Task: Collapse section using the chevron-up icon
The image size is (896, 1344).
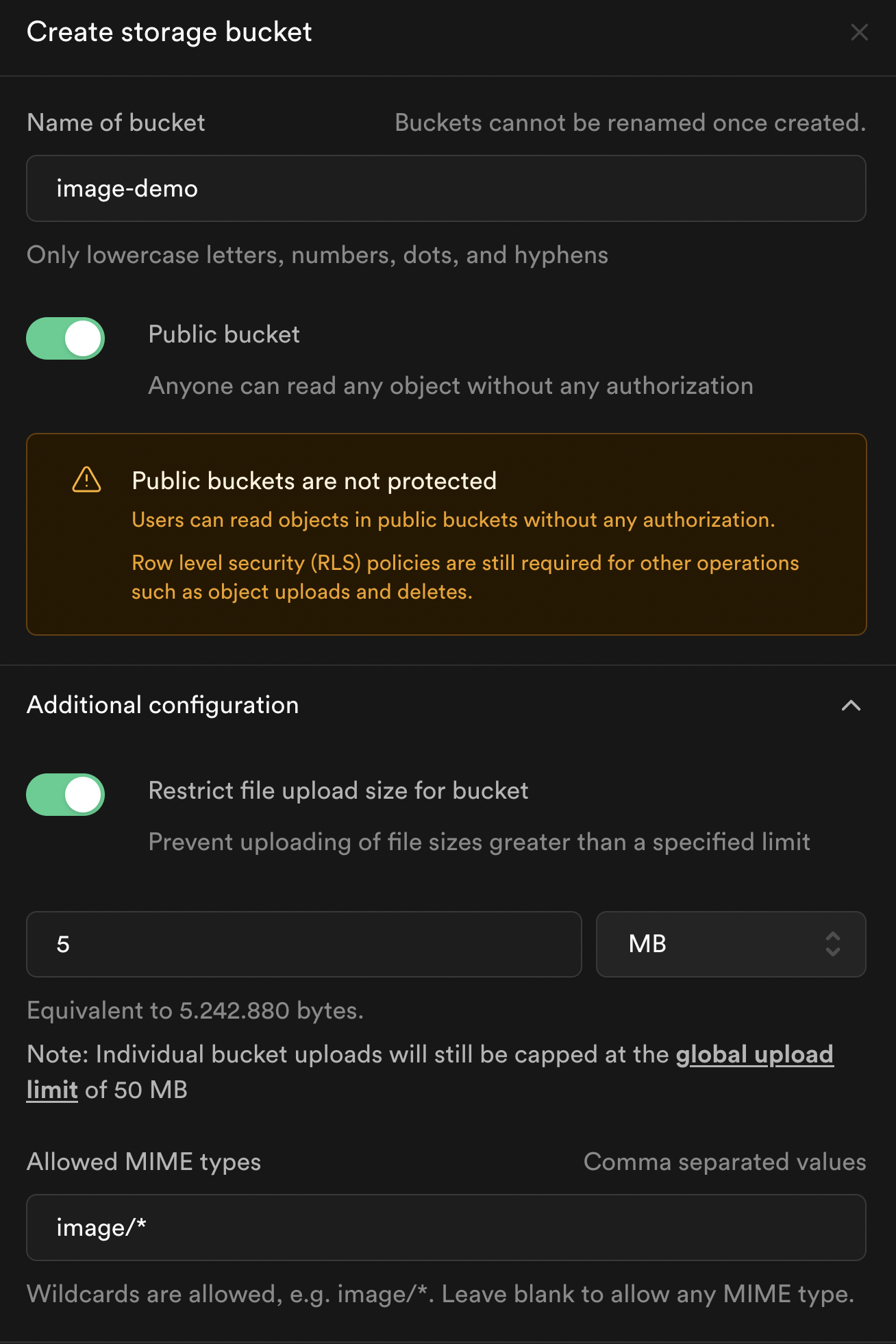Action: click(851, 706)
